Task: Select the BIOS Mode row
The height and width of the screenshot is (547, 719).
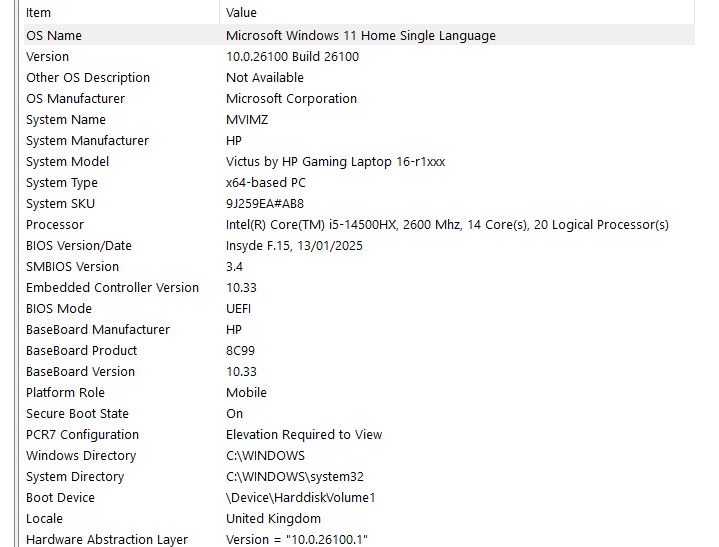Action: point(59,309)
